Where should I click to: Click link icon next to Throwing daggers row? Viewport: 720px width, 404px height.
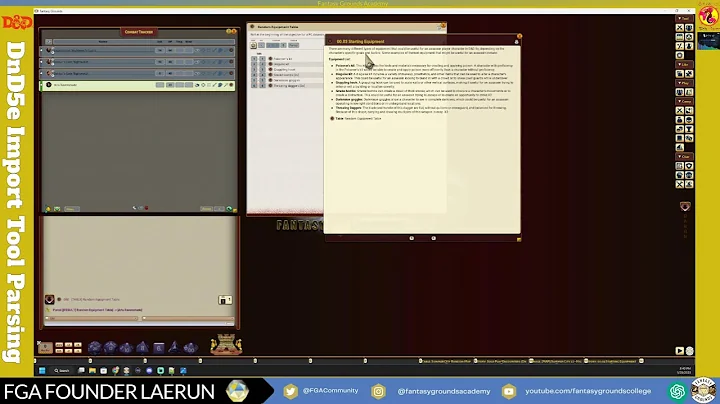coord(270,85)
